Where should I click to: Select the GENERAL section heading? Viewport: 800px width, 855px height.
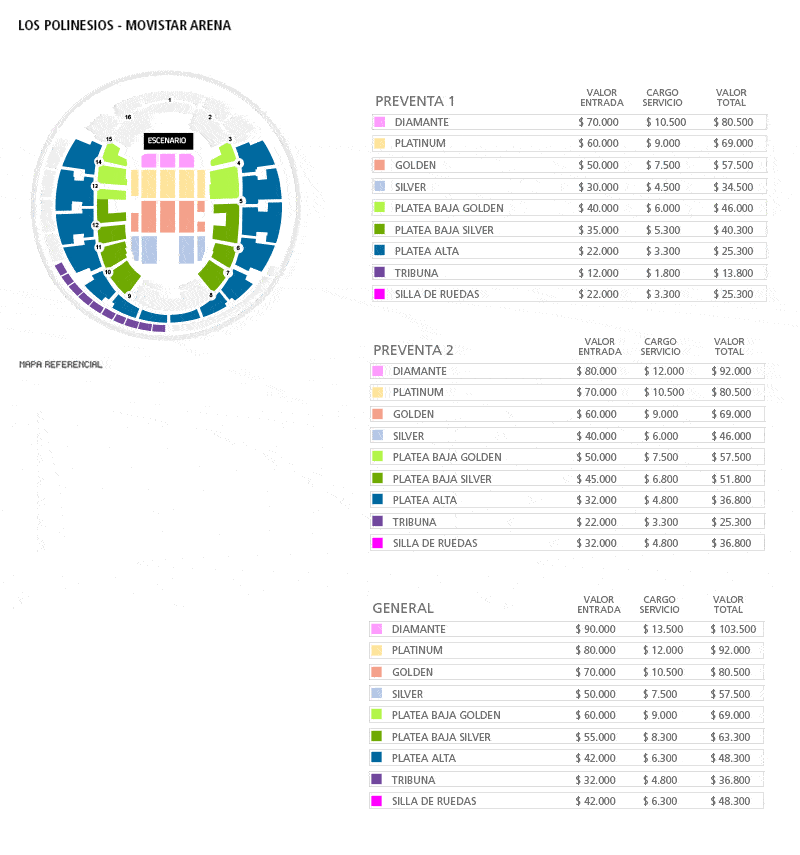pos(403,608)
